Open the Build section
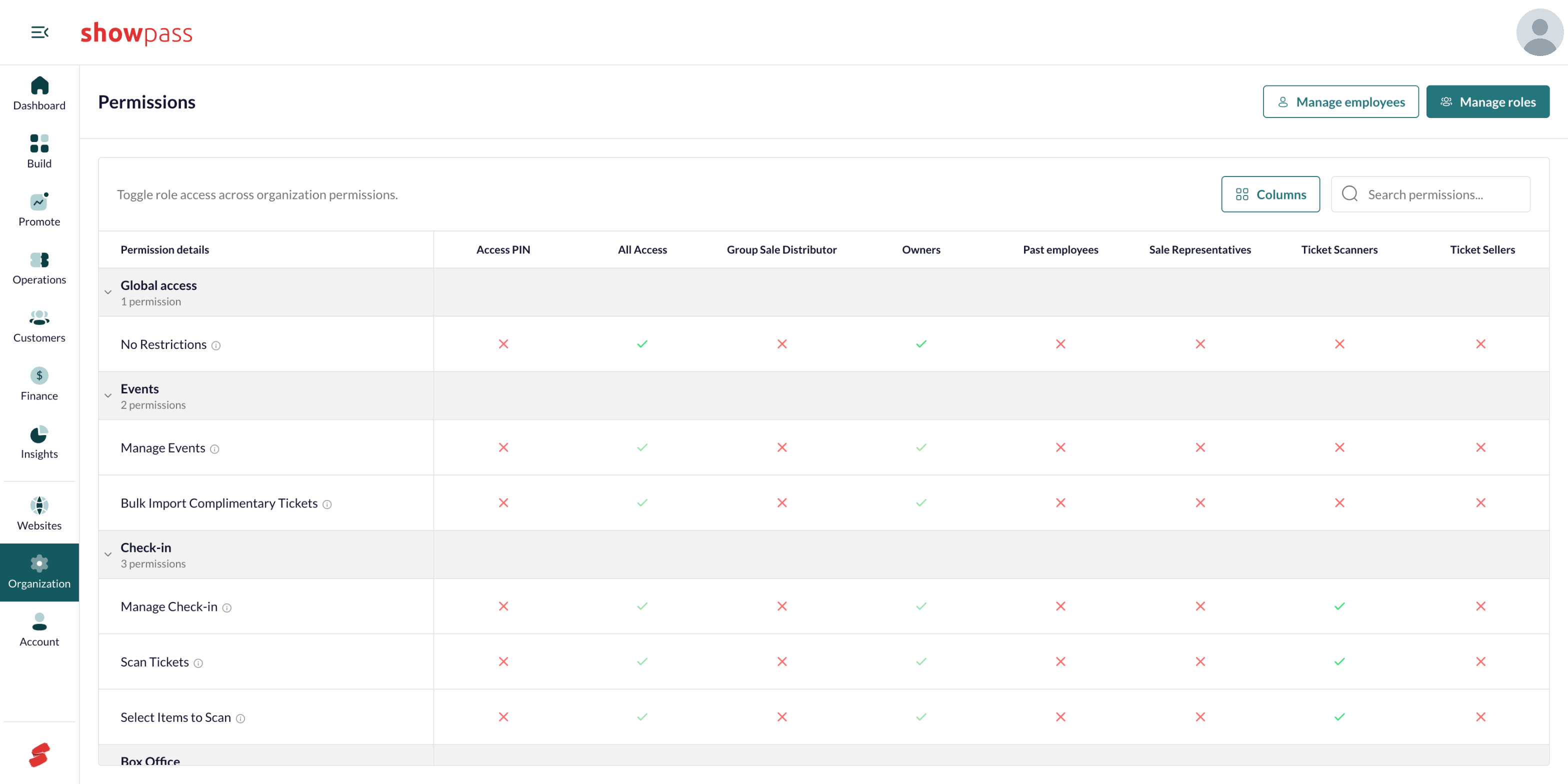Screen dimensions: 1568x784 pos(39,151)
